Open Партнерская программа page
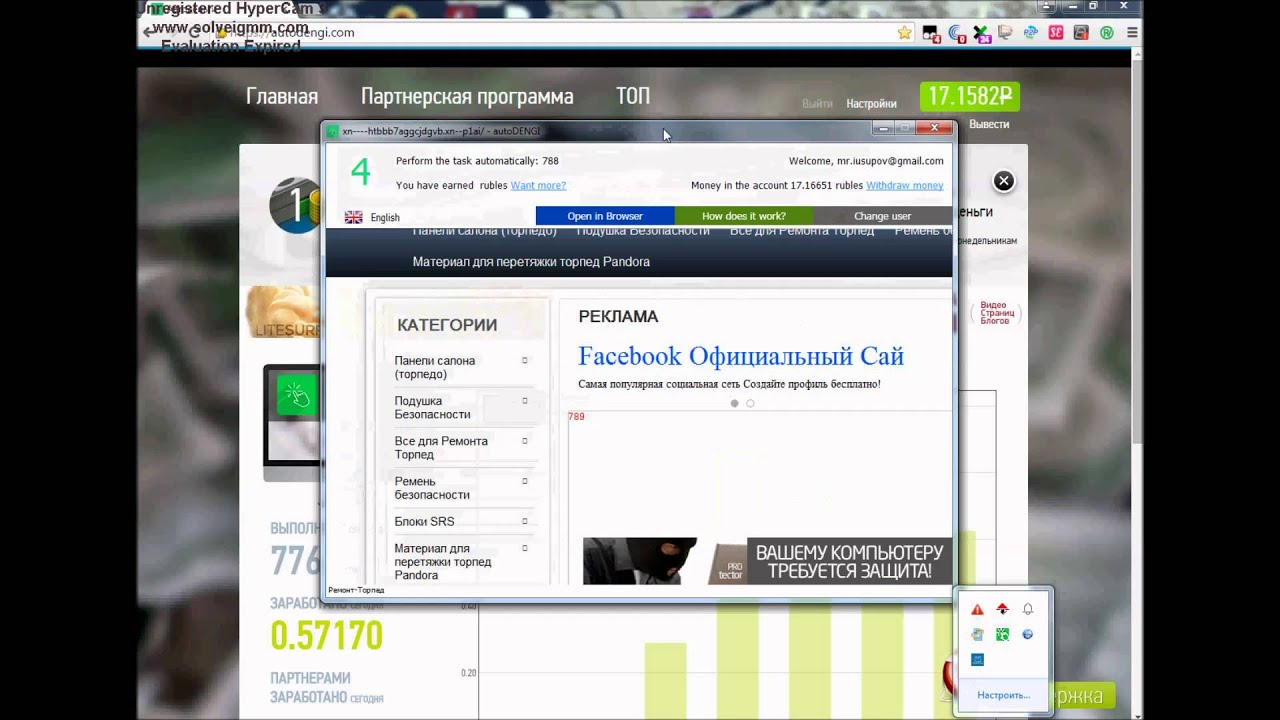 pyautogui.click(x=467, y=97)
